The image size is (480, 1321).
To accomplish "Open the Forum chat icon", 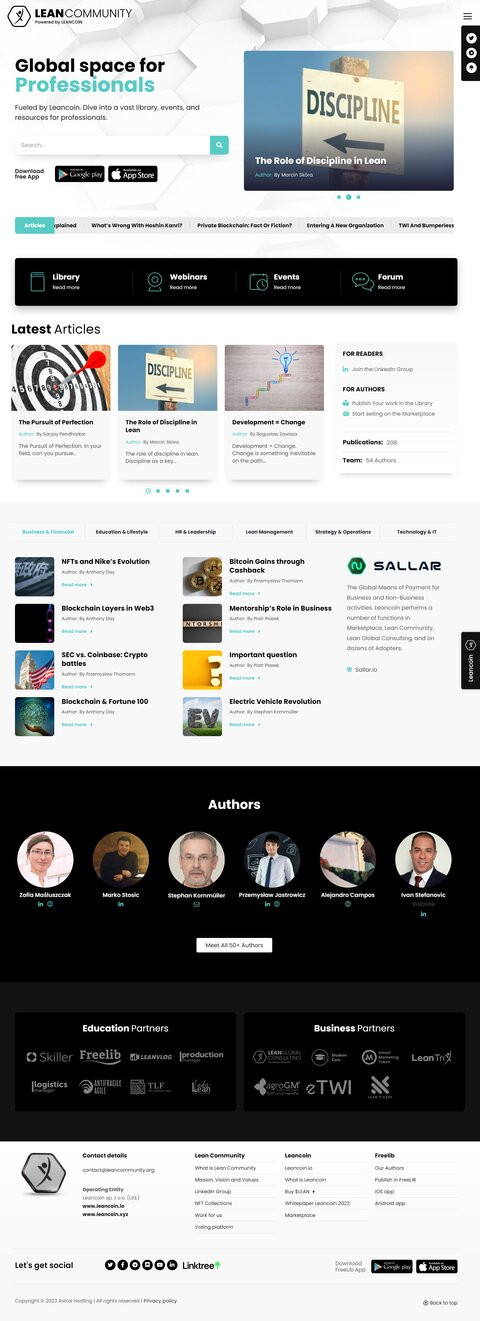I will pos(363,282).
